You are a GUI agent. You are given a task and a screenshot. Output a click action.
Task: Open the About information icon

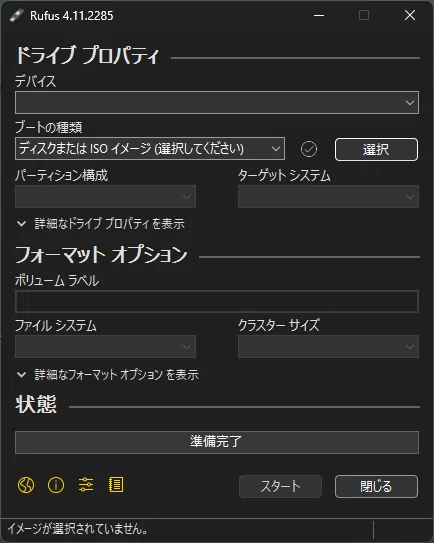56,485
